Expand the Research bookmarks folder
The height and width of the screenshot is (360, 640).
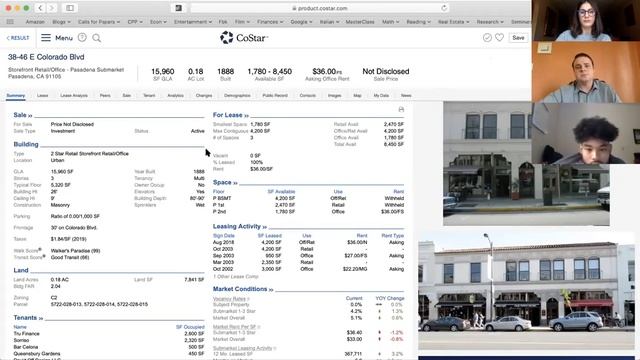(x=490, y=22)
